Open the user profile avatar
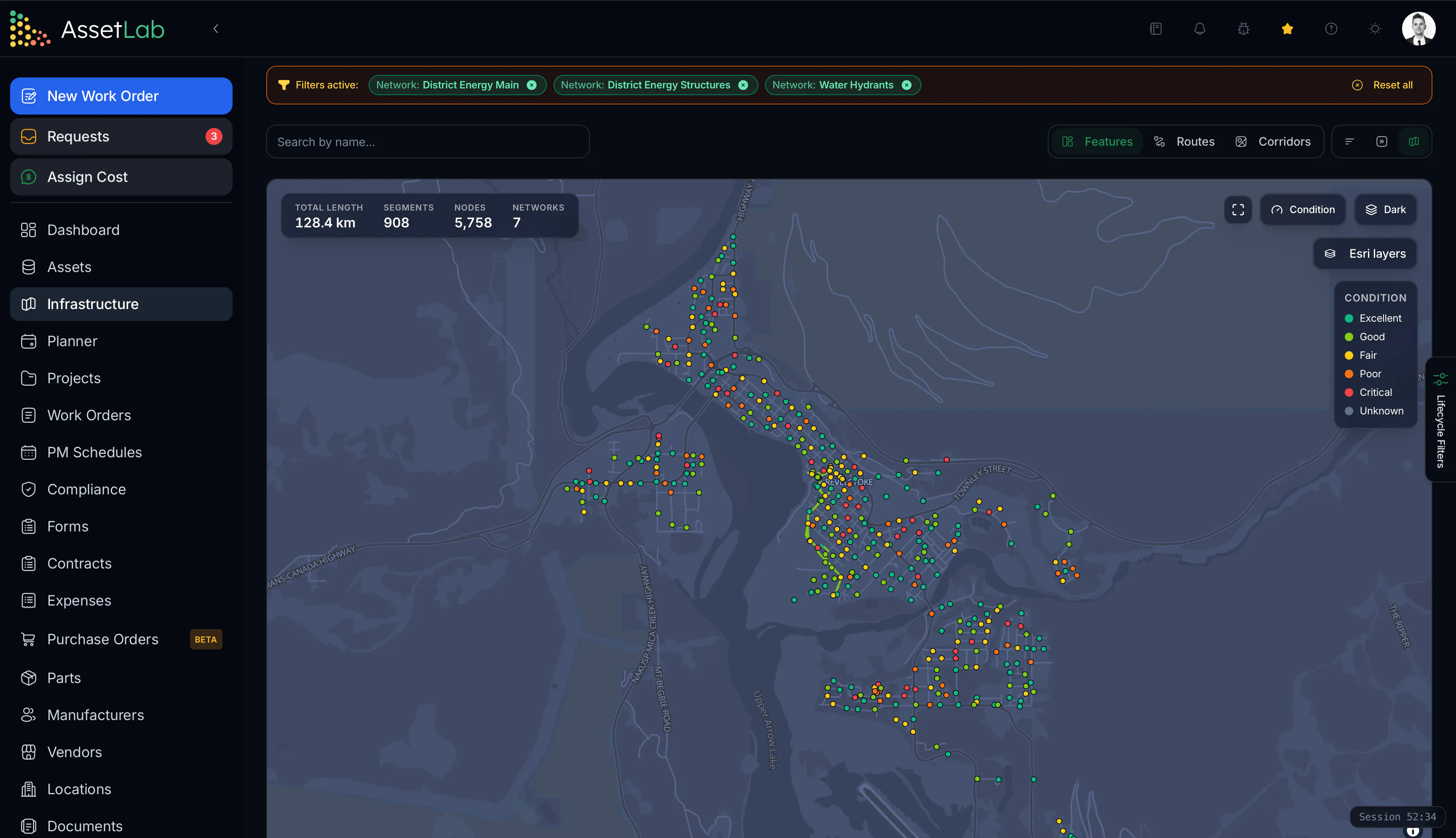 coord(1419,29)
